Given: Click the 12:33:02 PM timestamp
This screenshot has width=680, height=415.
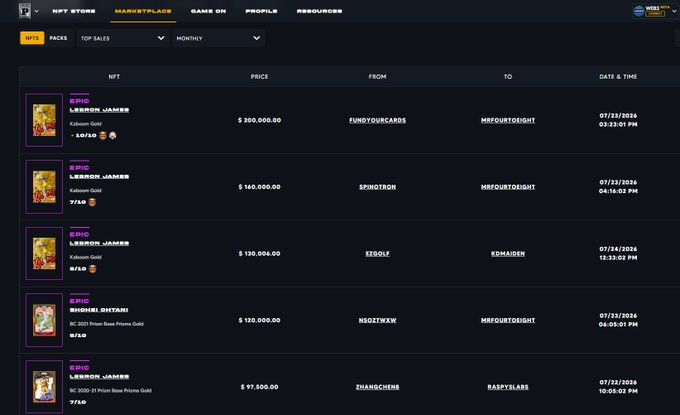Looking at the screenshot, I should tap(618, 258).
